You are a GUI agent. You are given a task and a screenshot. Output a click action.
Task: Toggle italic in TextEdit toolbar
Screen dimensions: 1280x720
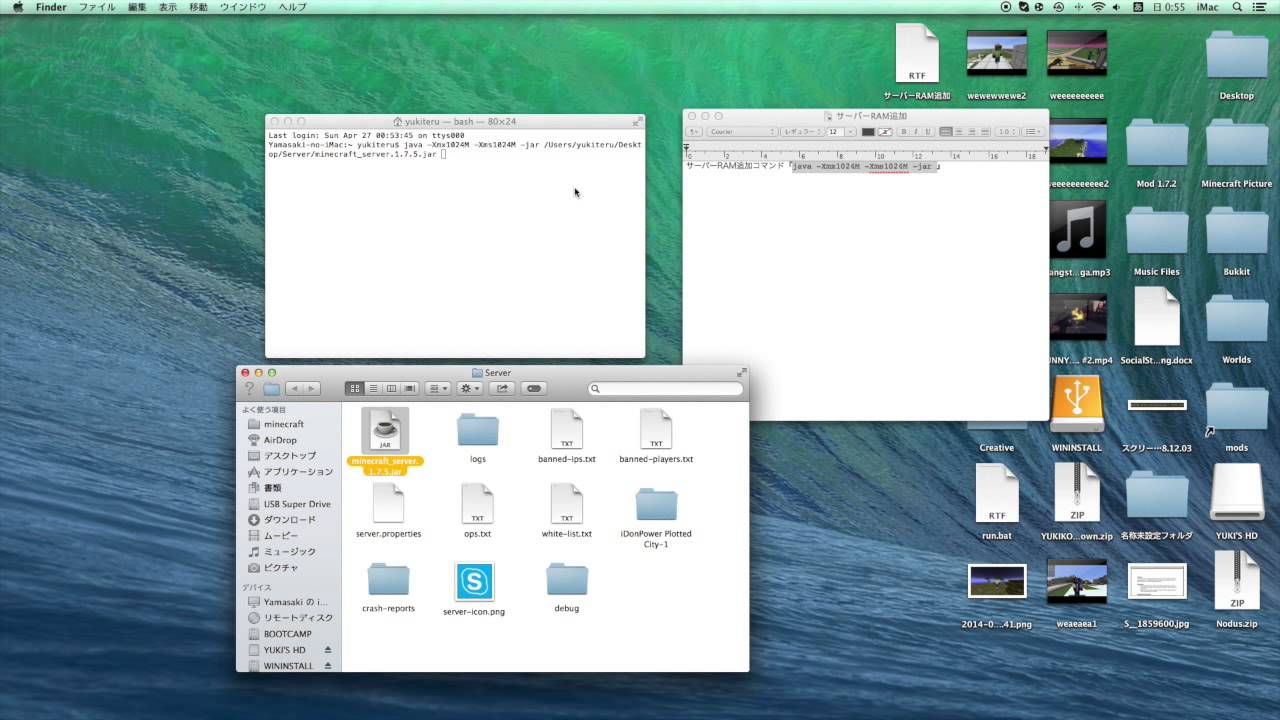915,132
